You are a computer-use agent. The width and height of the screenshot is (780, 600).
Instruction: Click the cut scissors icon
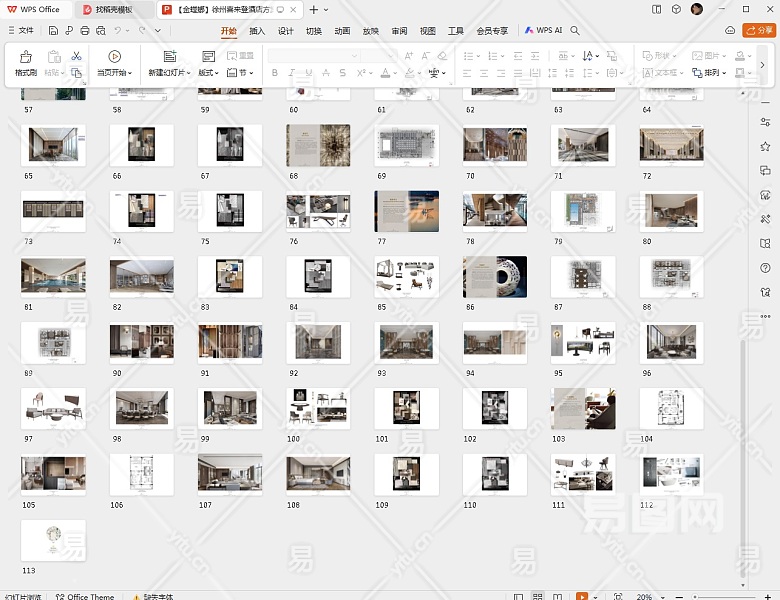point(76,56)
